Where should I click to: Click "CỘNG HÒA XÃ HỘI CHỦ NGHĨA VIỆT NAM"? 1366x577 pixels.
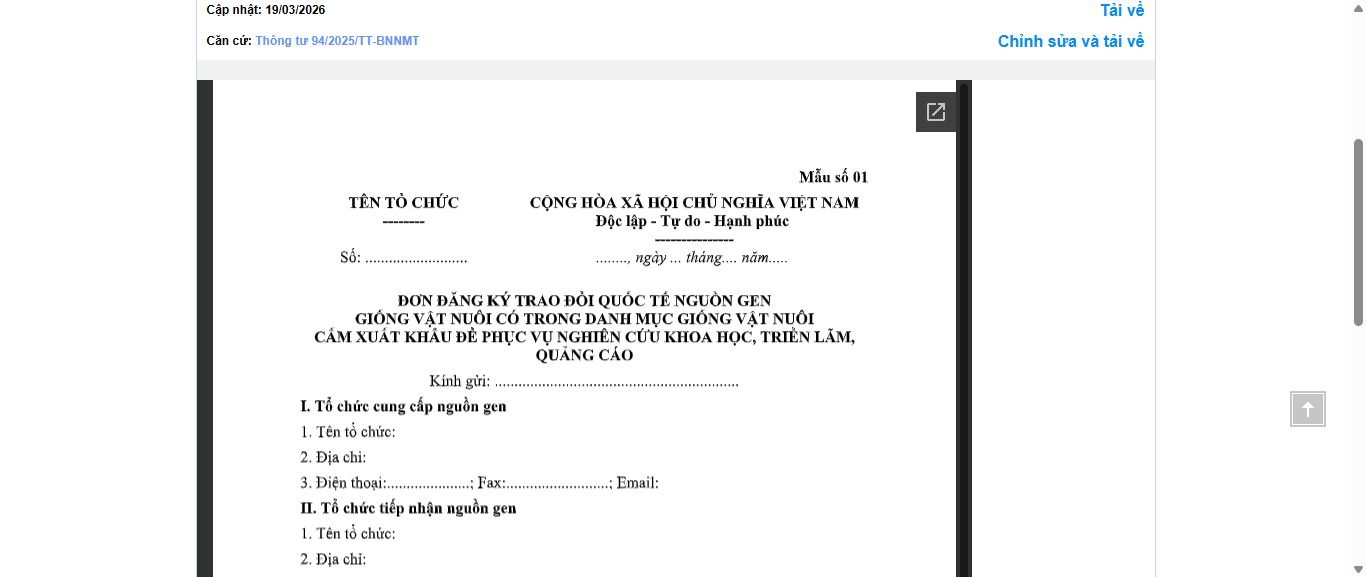coord(694,203)
